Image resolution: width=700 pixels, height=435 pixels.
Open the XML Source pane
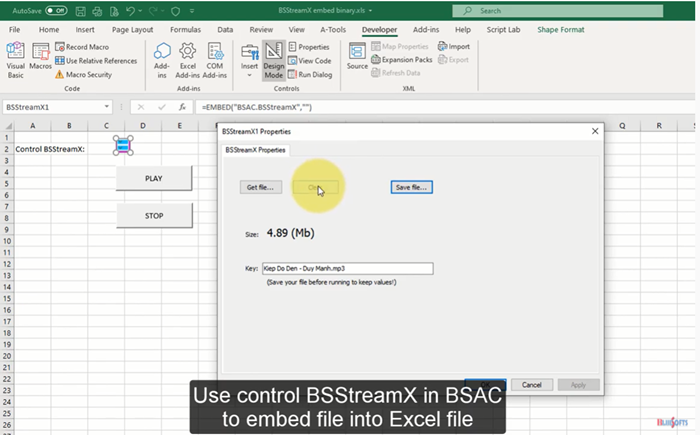357,57
